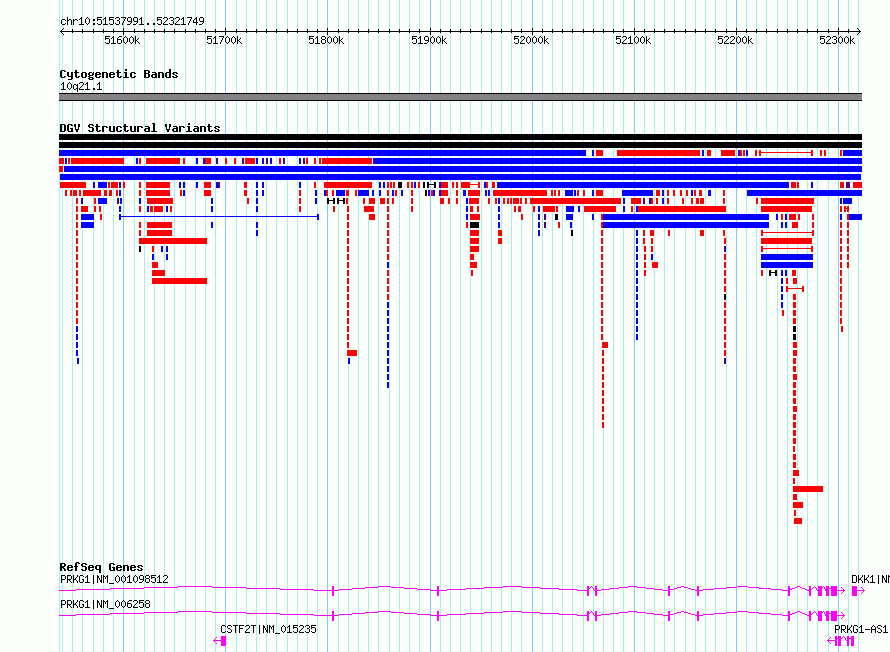Select the PRKG1-AS1 magenta exon glyph
The height and width of the screenshot is (652, 890).
[841, 641]
